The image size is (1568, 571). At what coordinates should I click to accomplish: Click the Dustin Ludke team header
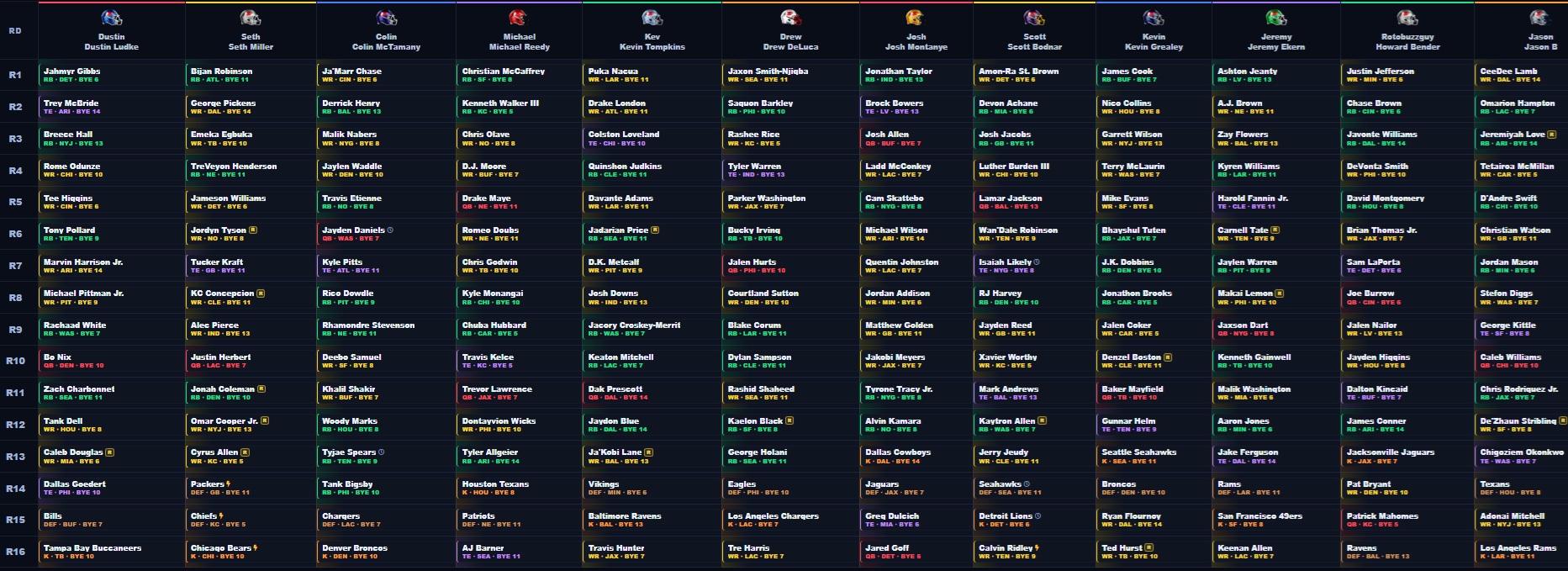tap(111, 29)
